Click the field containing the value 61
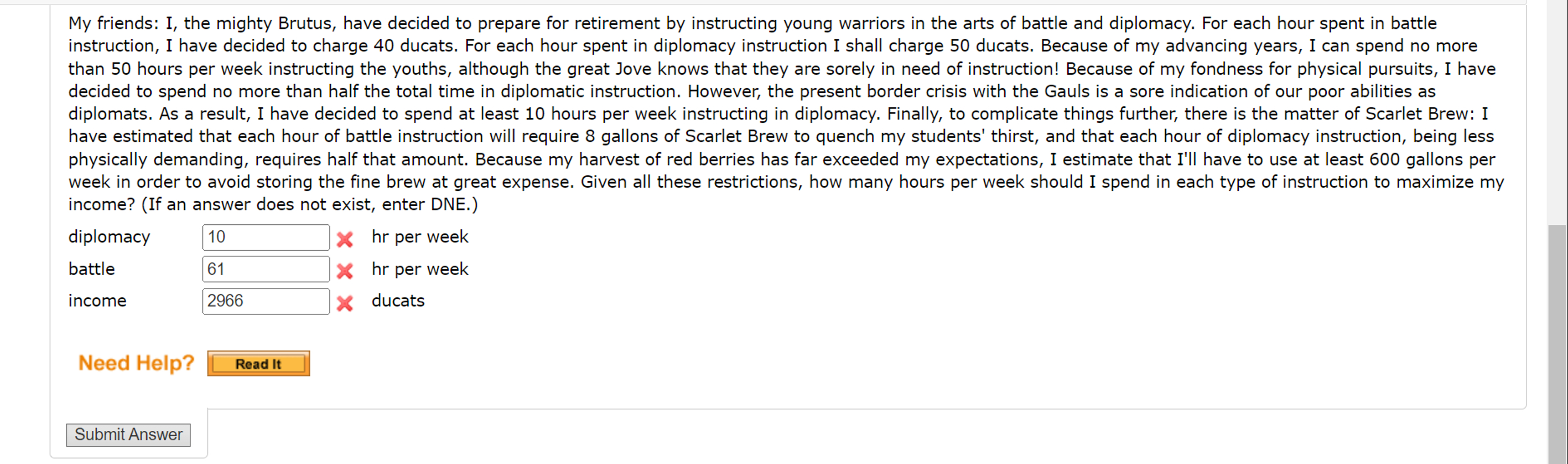The width and height of the screenshot is (1568, 464). (265, 269)
